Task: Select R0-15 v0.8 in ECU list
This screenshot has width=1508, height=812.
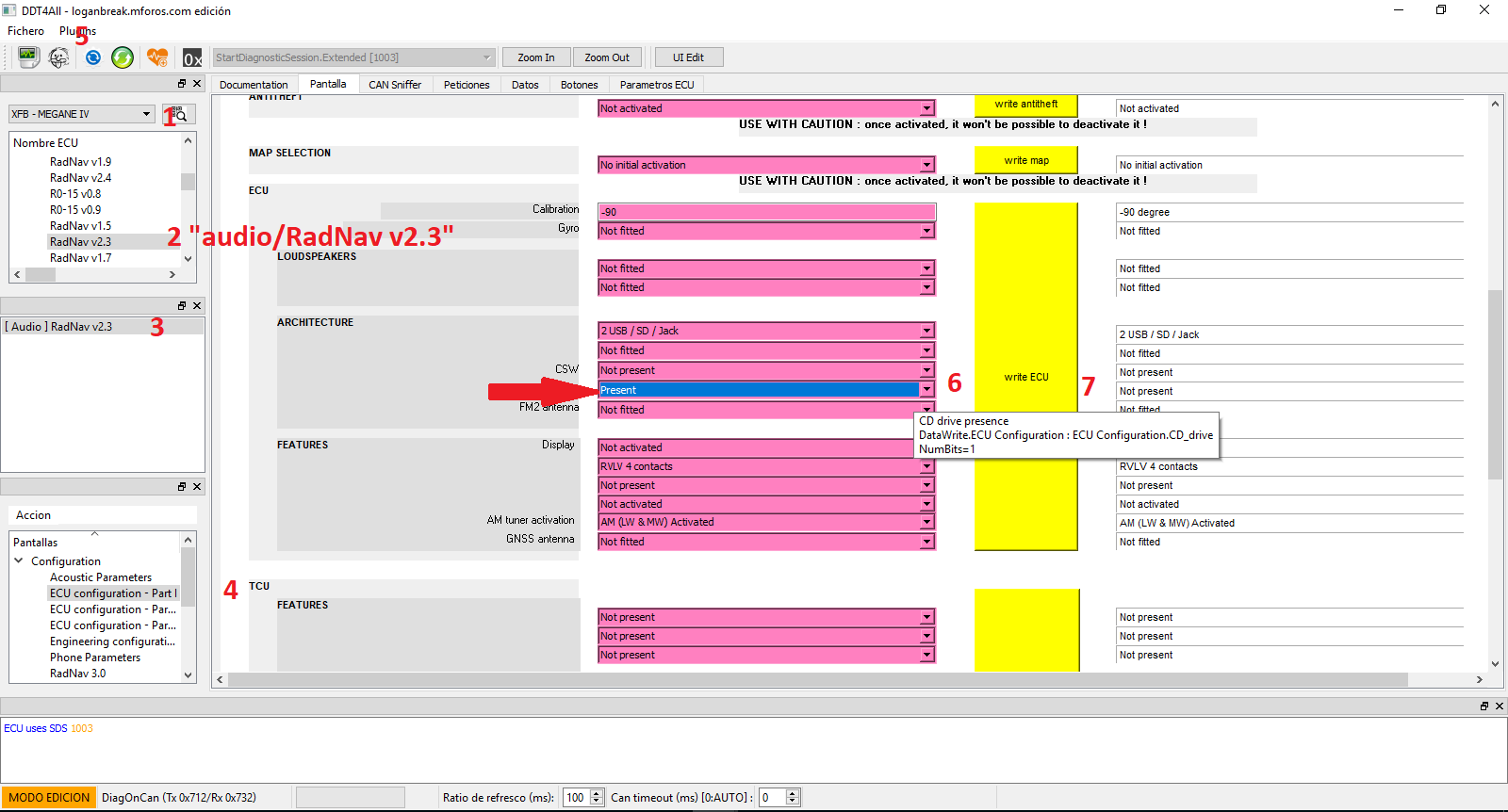Action: pyautogui.click(x=75, y=194)
